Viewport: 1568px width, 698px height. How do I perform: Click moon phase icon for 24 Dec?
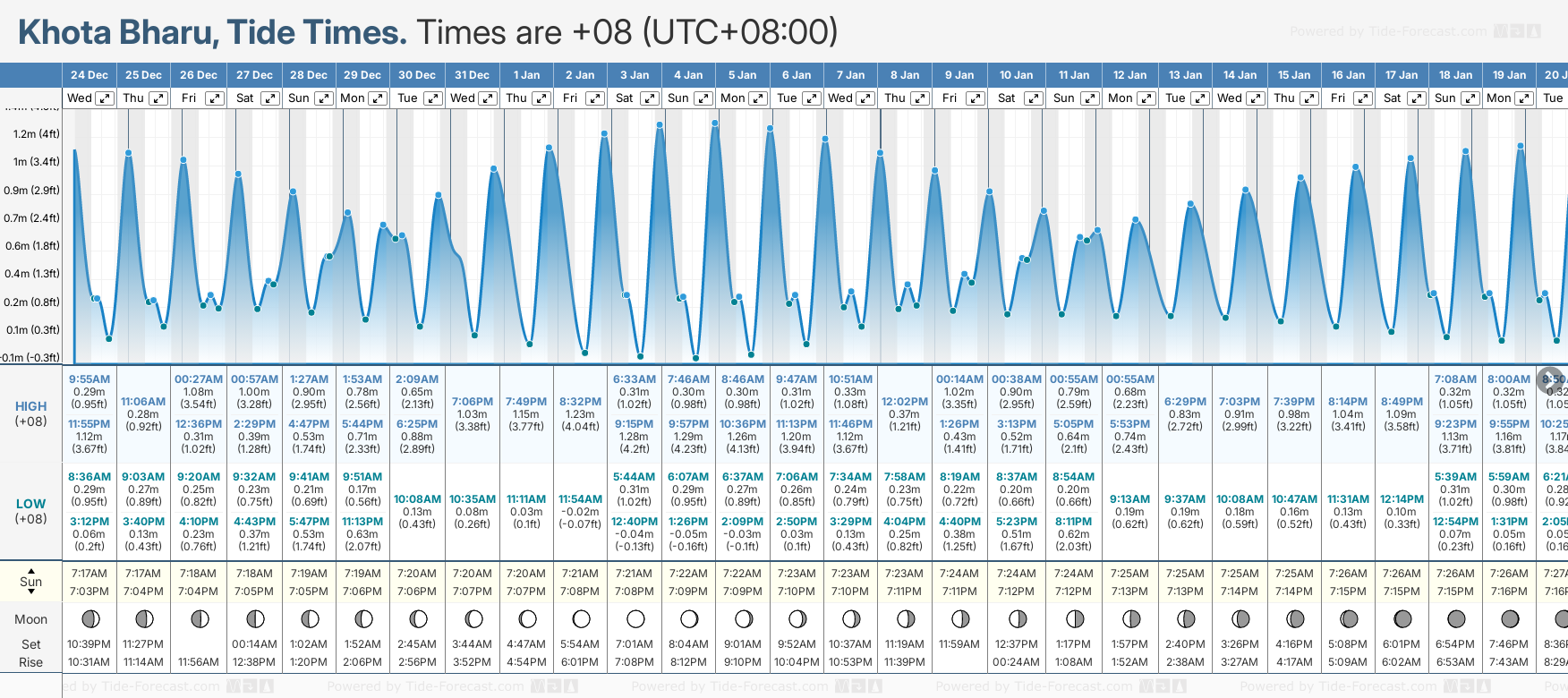pos(89,618)
